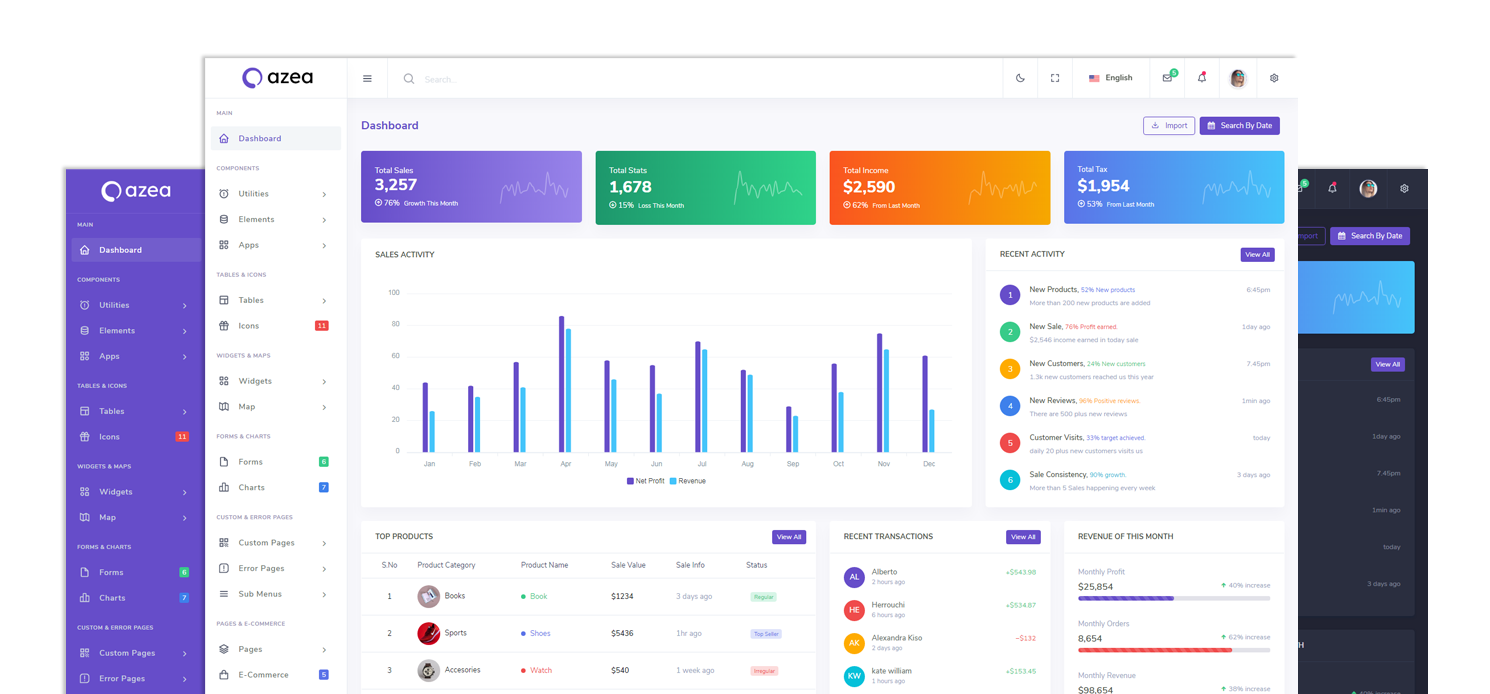Toggle dark mode with the moon icon
The image size is (1490, 694).
click(x=1020, y=78)
